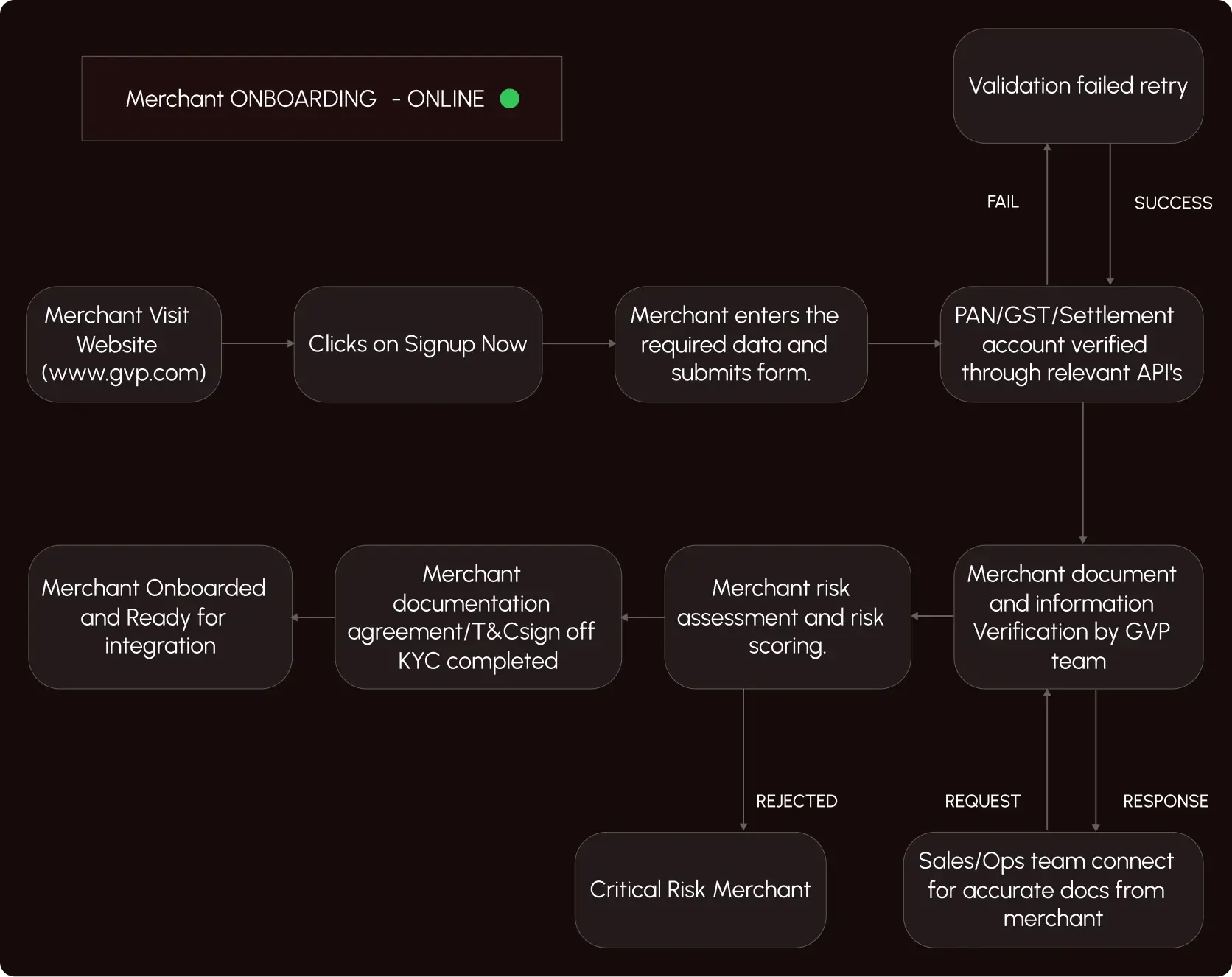Click the REJECTED arrow label
The image size is (1232, 977).
pyautogui.click(x=797, y=801)
